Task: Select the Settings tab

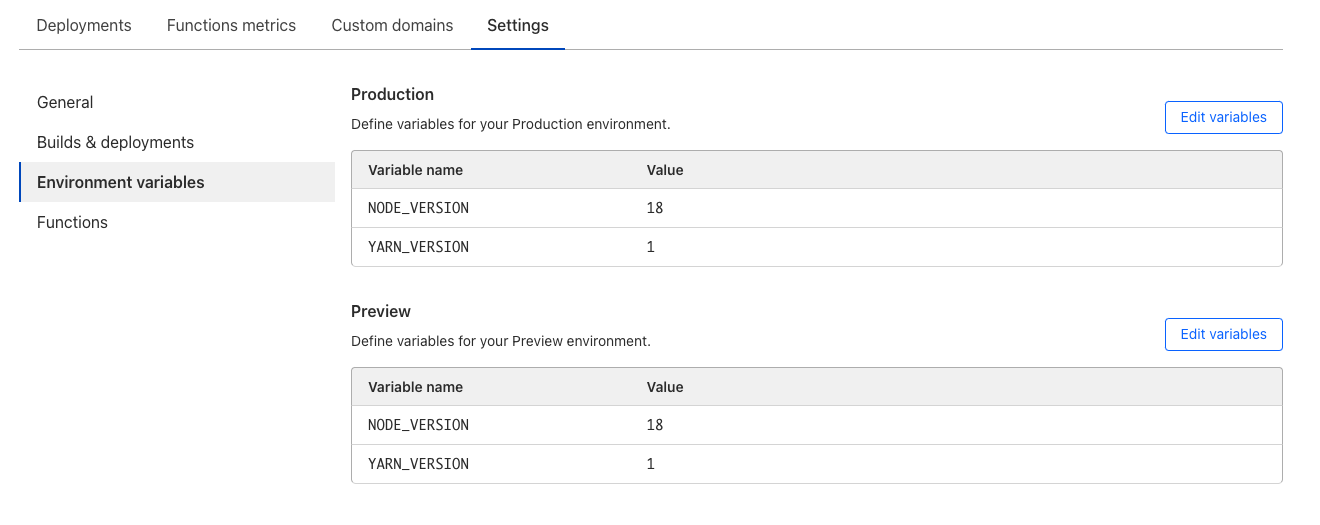Action: point(517,25)
